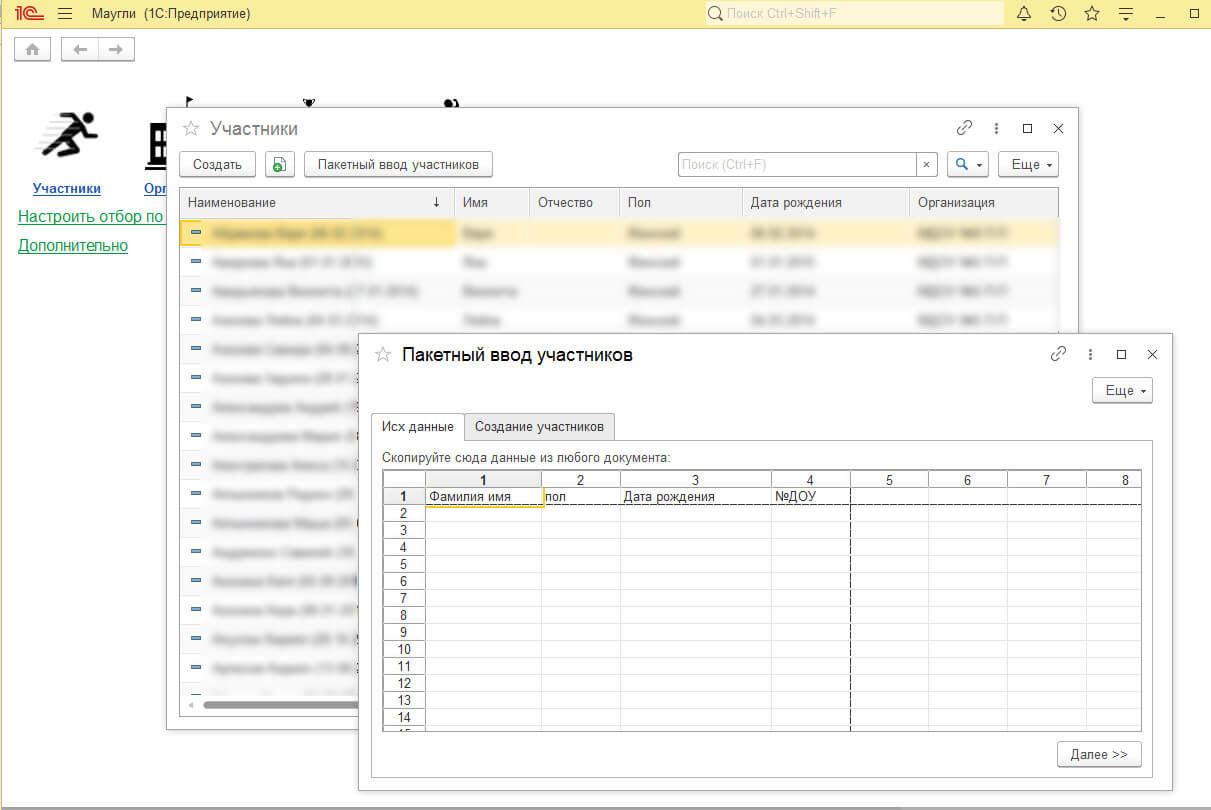Viewport: 1211px width, 810px height.
Task: Open the history clock icon
Action: click(1058, 14)
